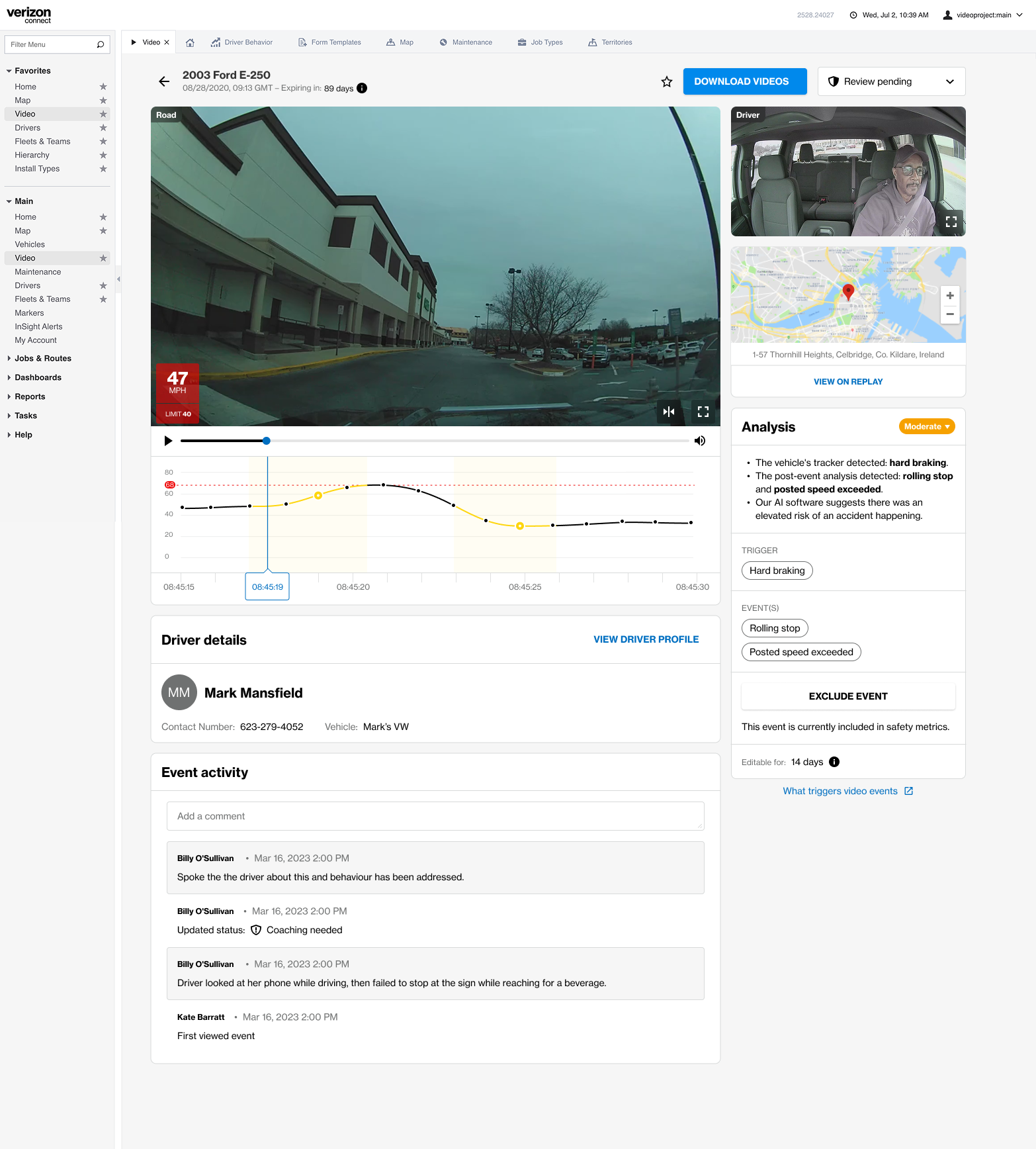Open What triggers video events link
The height and width of the screenshot is (1149, 1036).
pos(840,791)
